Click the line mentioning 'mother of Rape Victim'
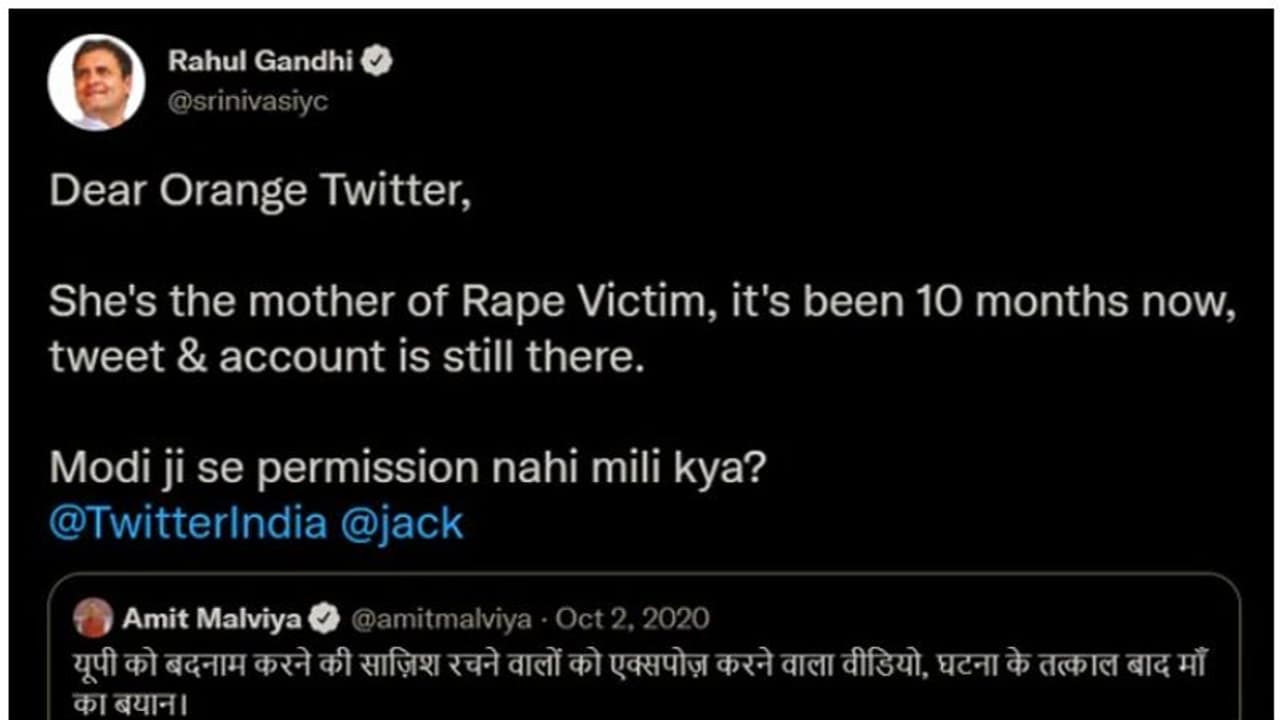The width and height of the screenshot is (1280, 720). [640, 302]
